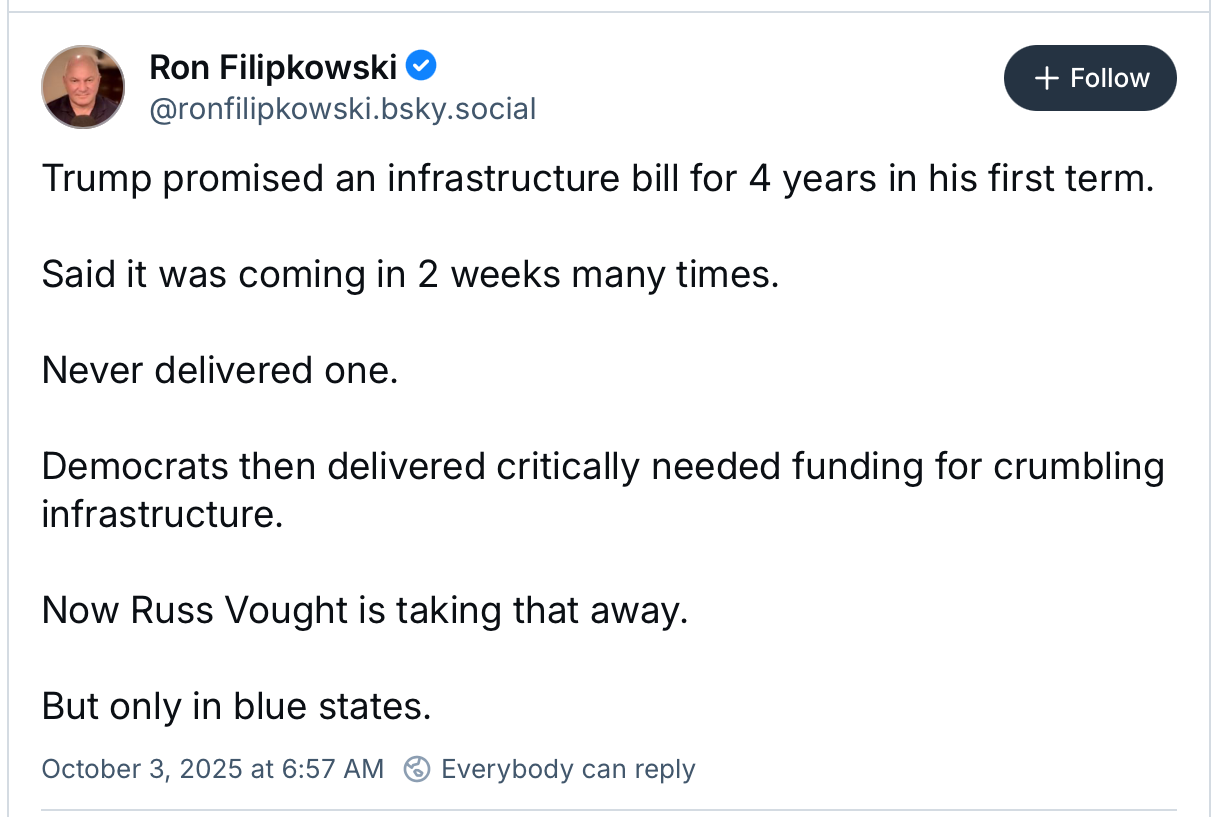This screenshot has height=817, width=1218.
Task: Click the name "Russ Vought" in the post
Action: (x=240, y=610)
